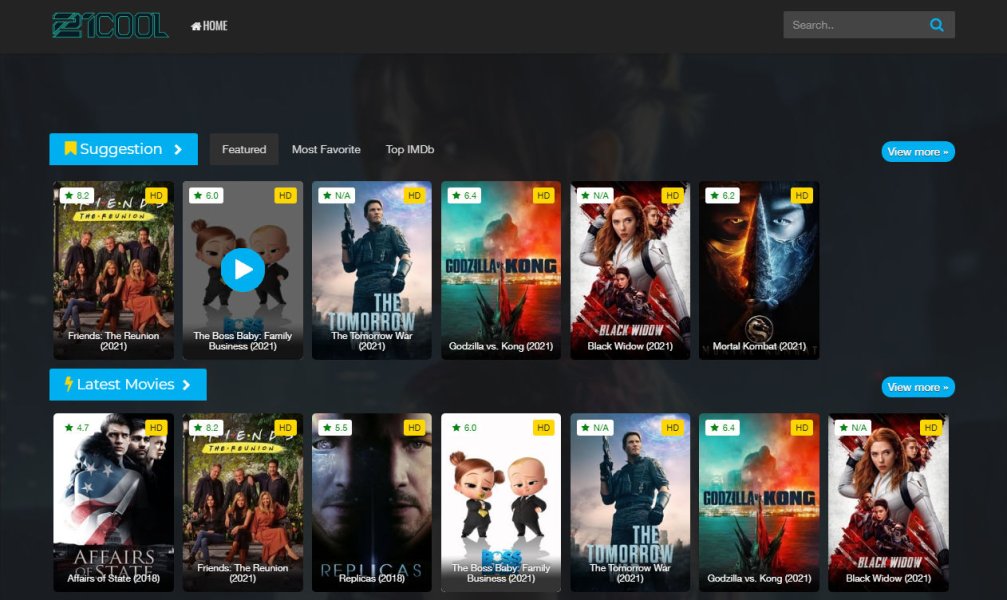The image size is (1007, 600).
Task: Open Black Widow in Latest Movies
Action: pos(888,502)
